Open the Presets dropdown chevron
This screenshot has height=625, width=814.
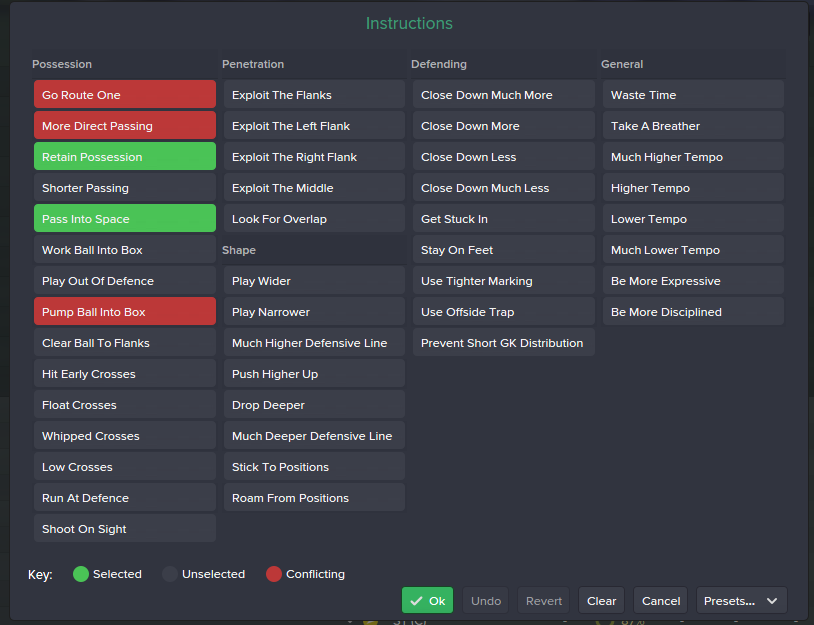tap(772, 601)
